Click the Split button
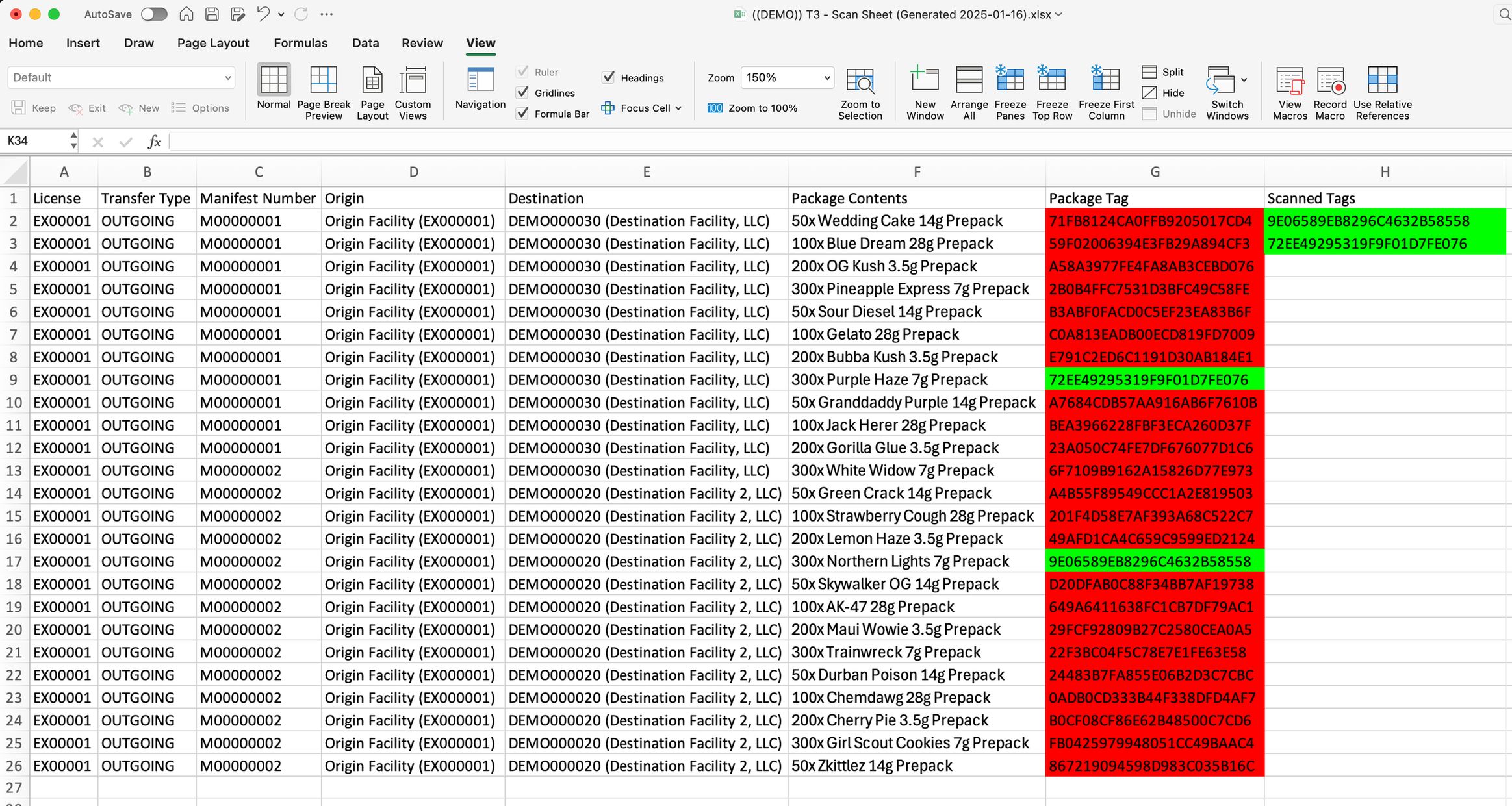The height and width of the screenshot is (806, 1512). coord(1162,72)
